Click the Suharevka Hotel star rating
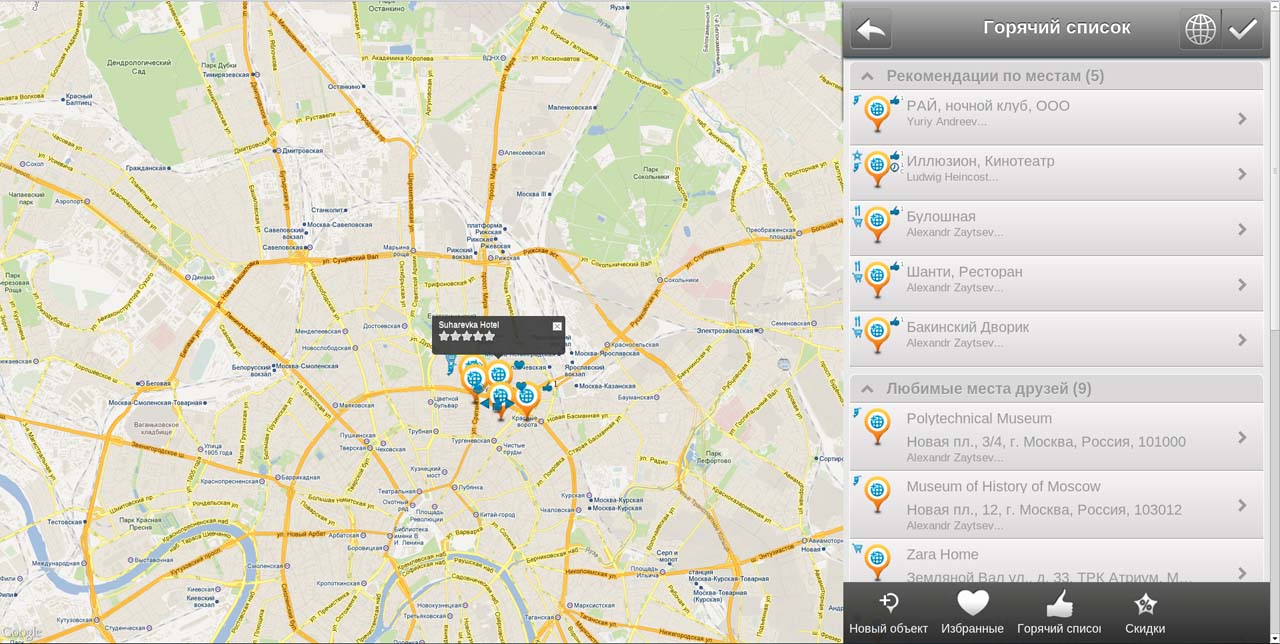This screenshot has width=1280, height=644. 467,337
